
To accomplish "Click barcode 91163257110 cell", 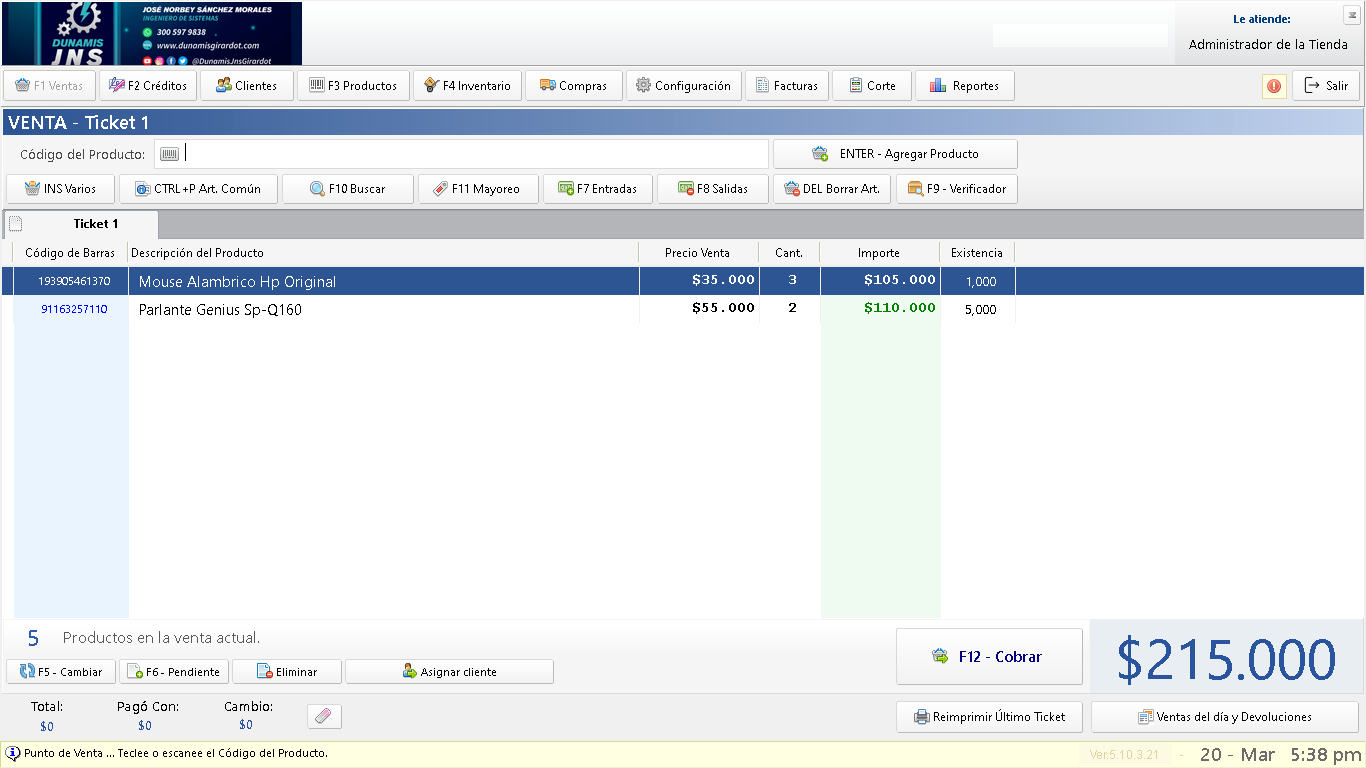I will (x=74, y=310).
